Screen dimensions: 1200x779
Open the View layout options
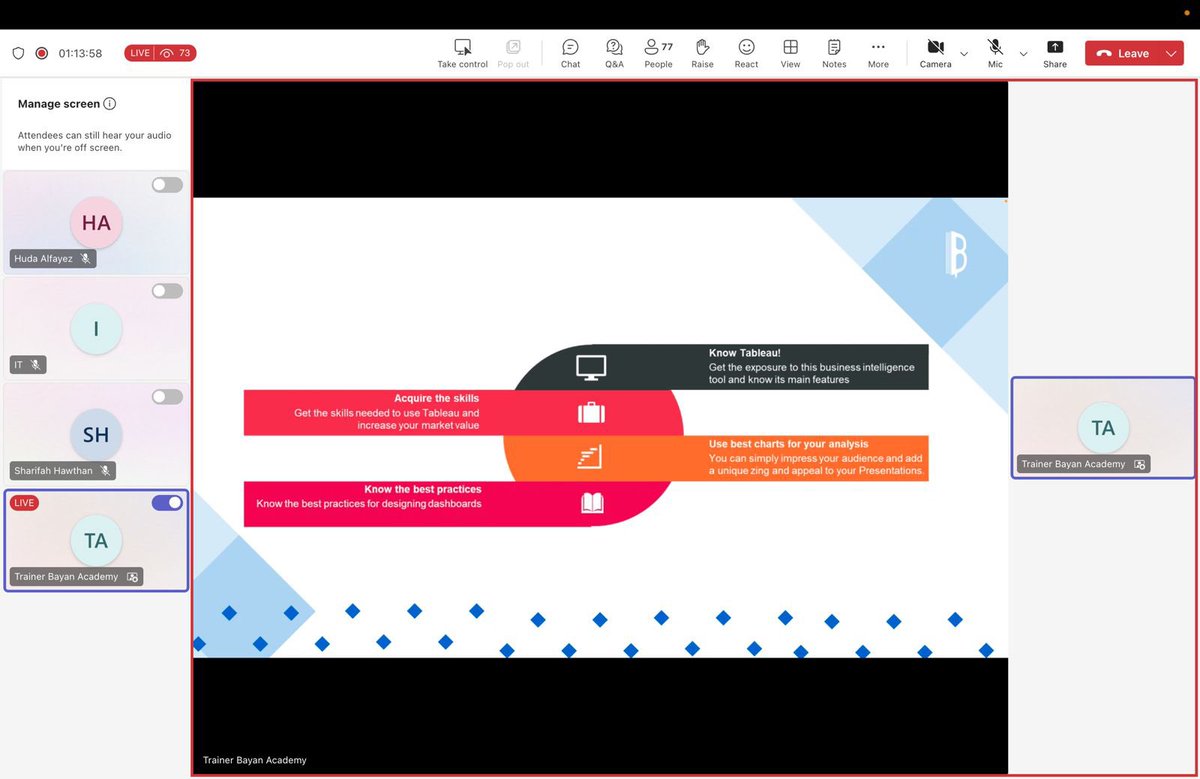pos(790,54)
